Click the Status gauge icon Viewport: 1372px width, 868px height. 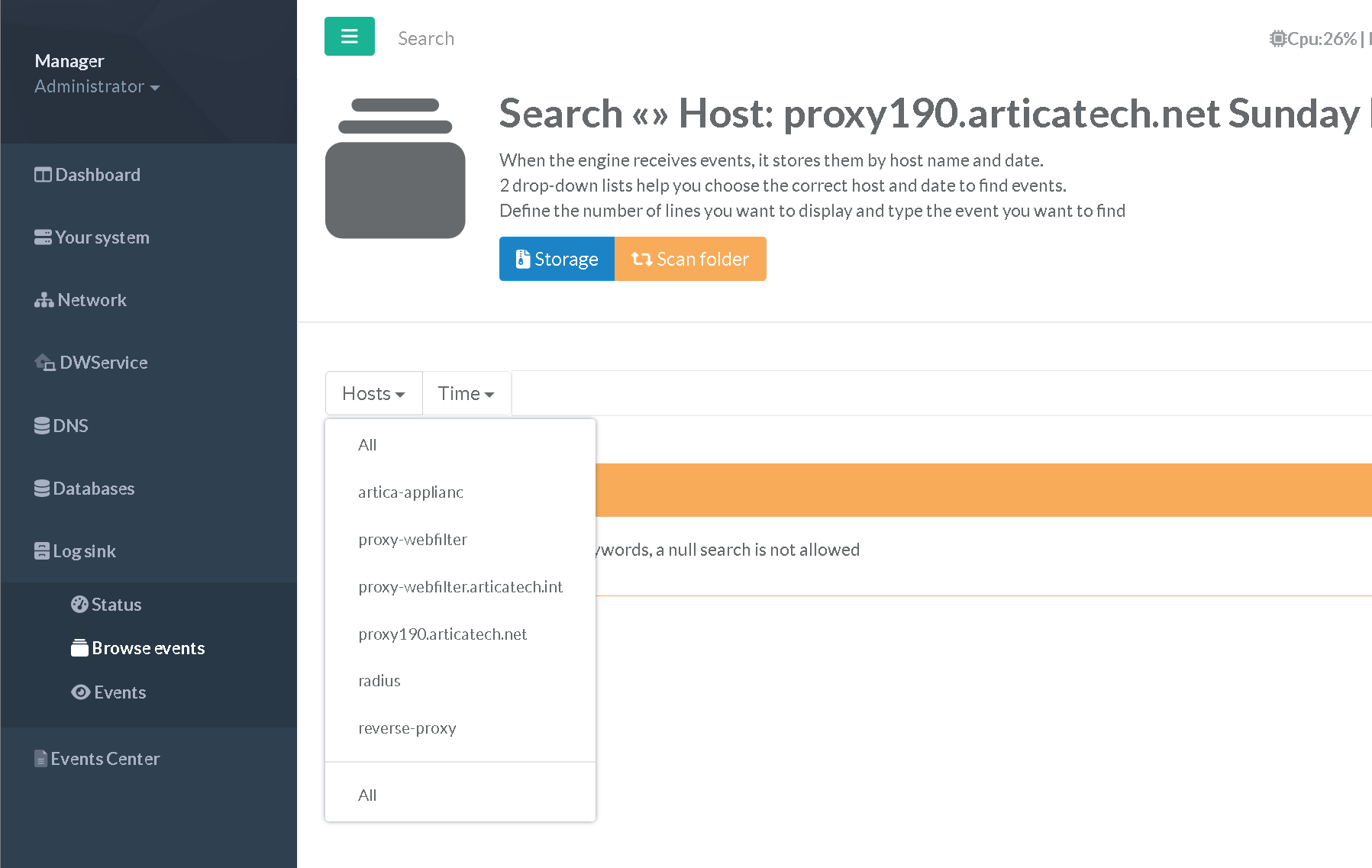tap(79, 605)
